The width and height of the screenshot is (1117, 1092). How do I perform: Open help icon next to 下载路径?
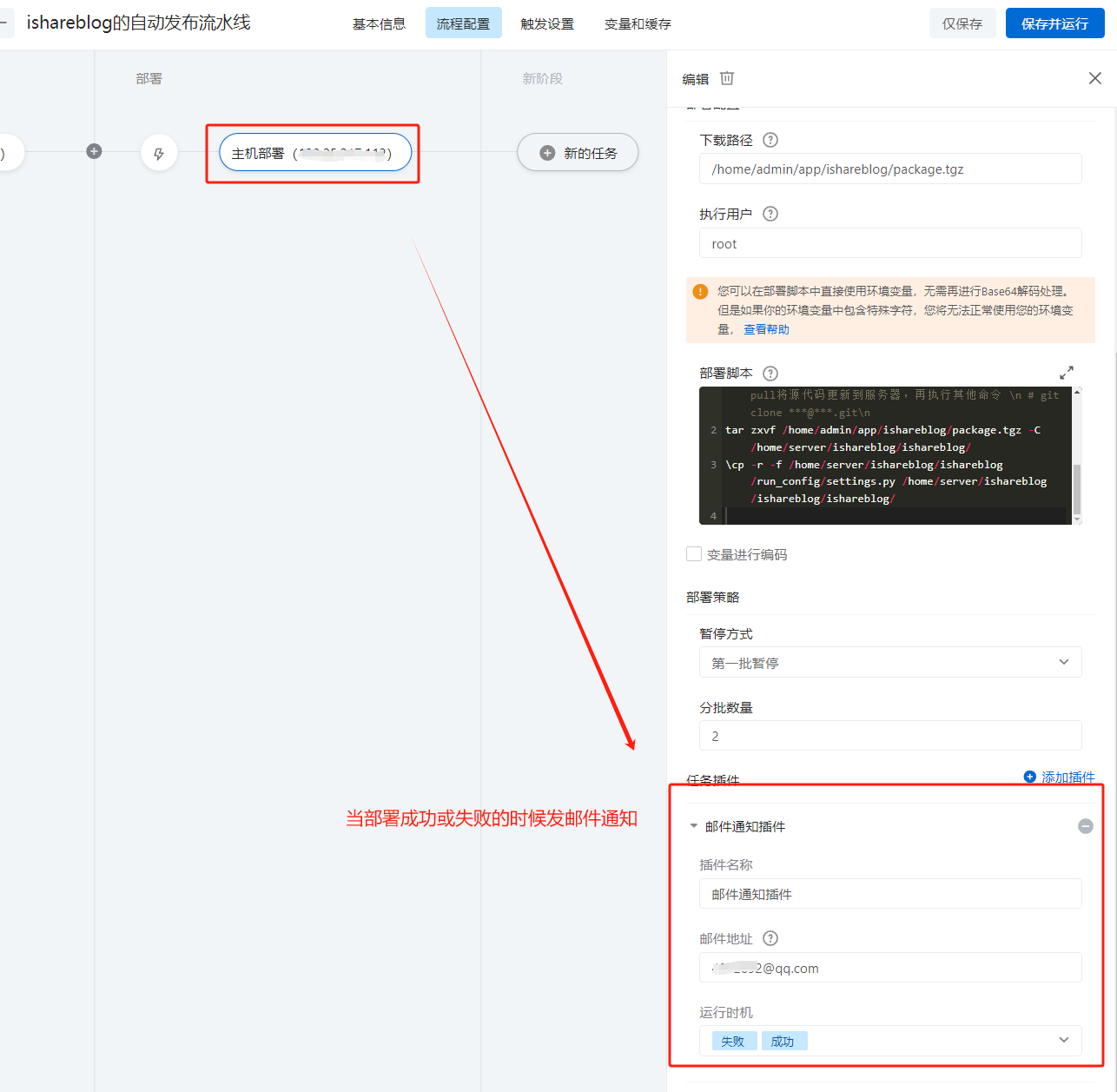[x=770, y=140]
